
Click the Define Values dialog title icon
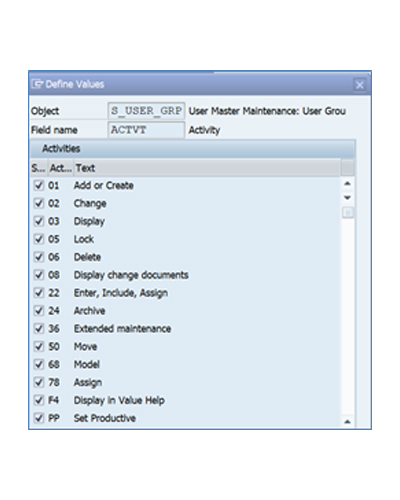(37, 84)
